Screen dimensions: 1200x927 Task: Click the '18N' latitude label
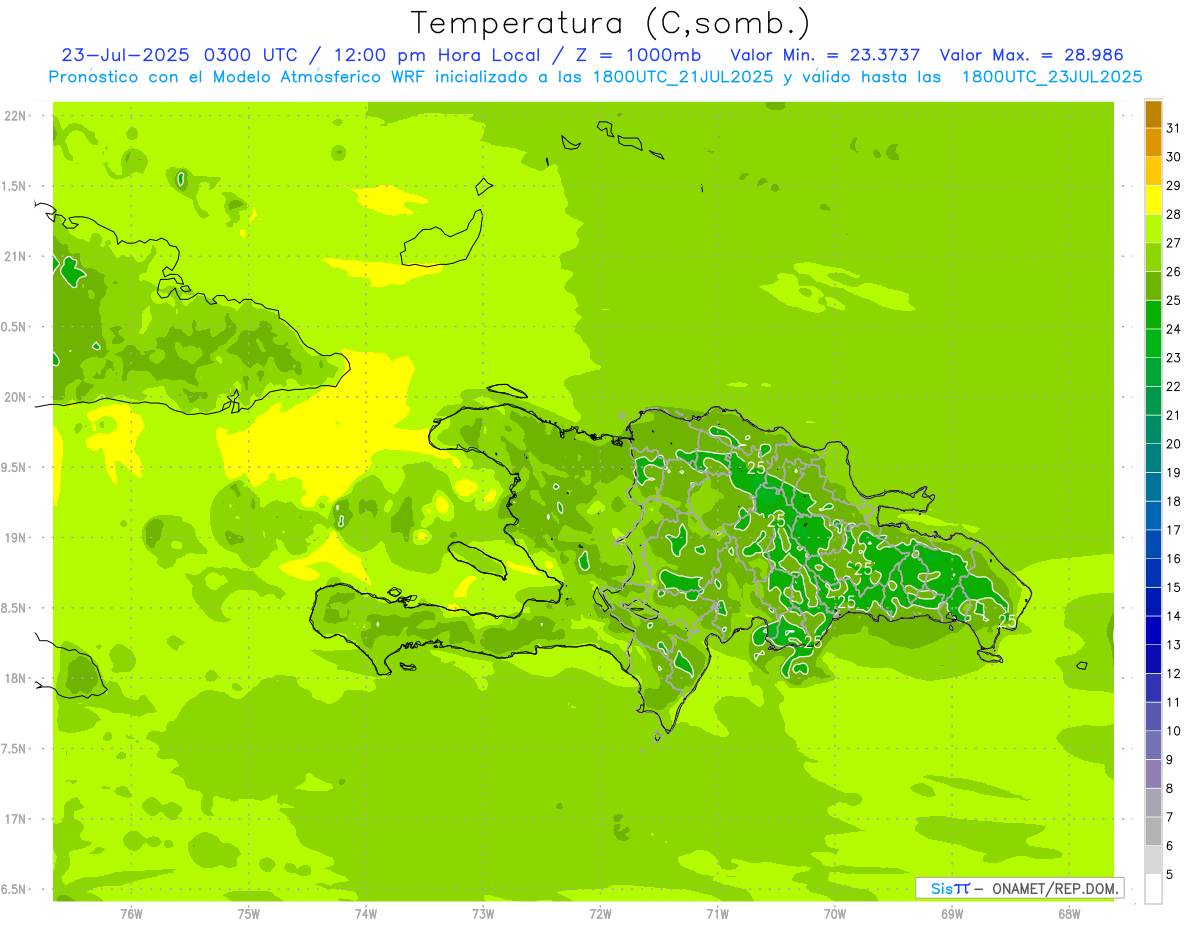pos(17,678)
